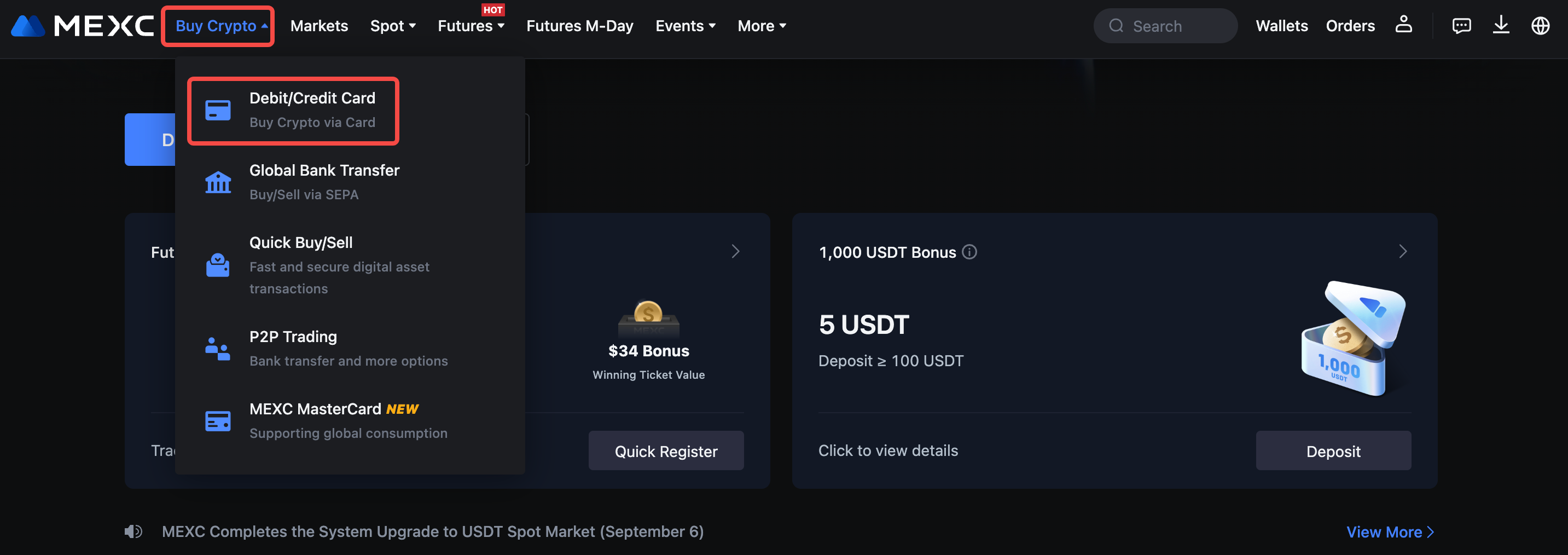
Task: Open the View More link
Action: coord(1390,532)
